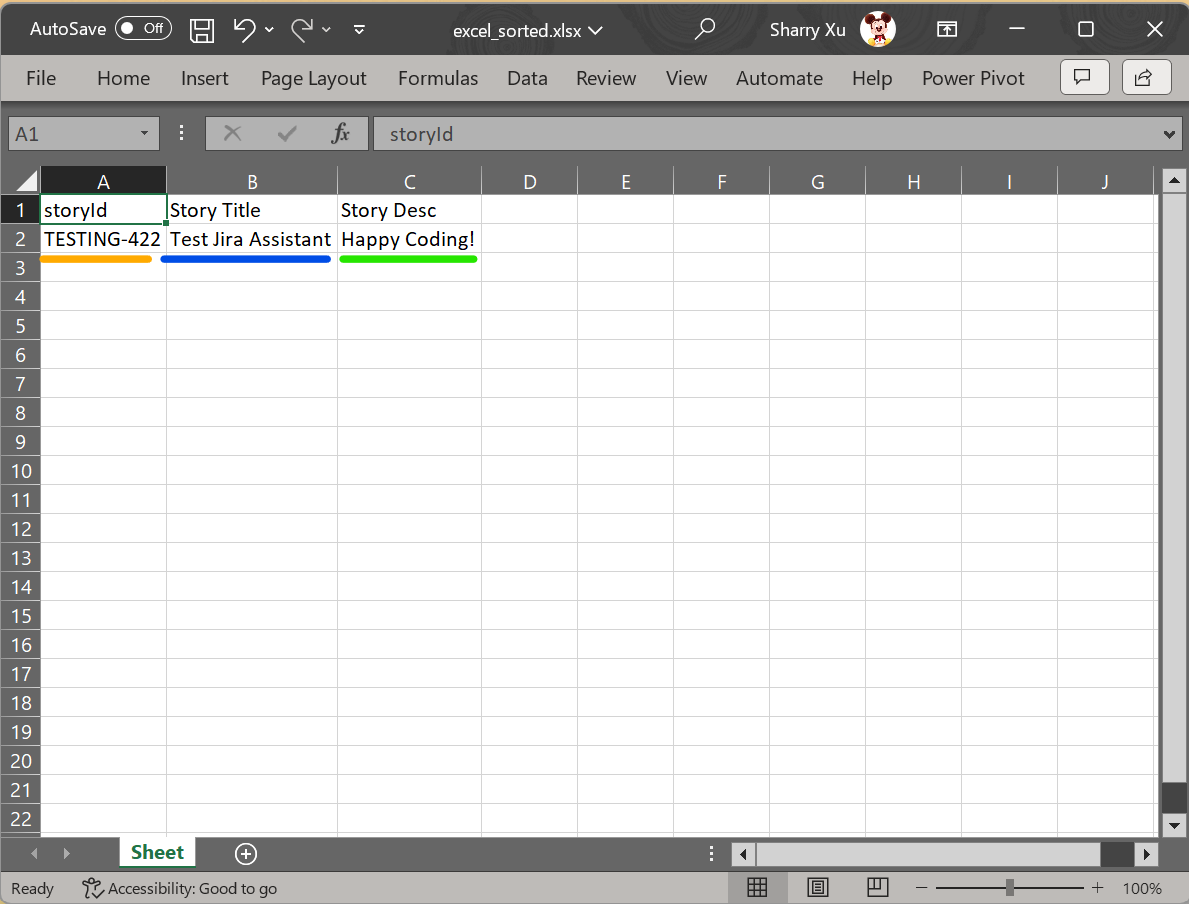Open the Power Pivot tab
Screen dimensions: 1189x904
coord(973,78)
